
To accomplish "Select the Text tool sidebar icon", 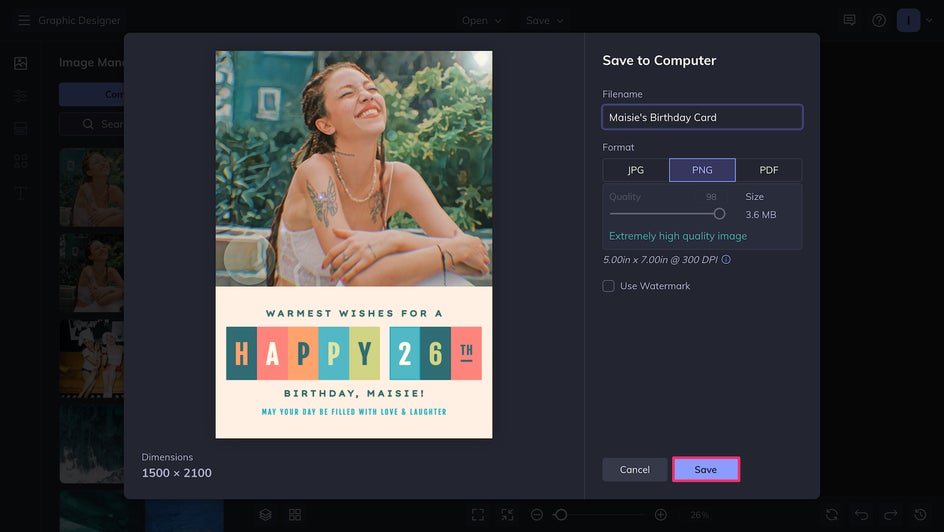I will pyautogui.click(x=20, y=193).
